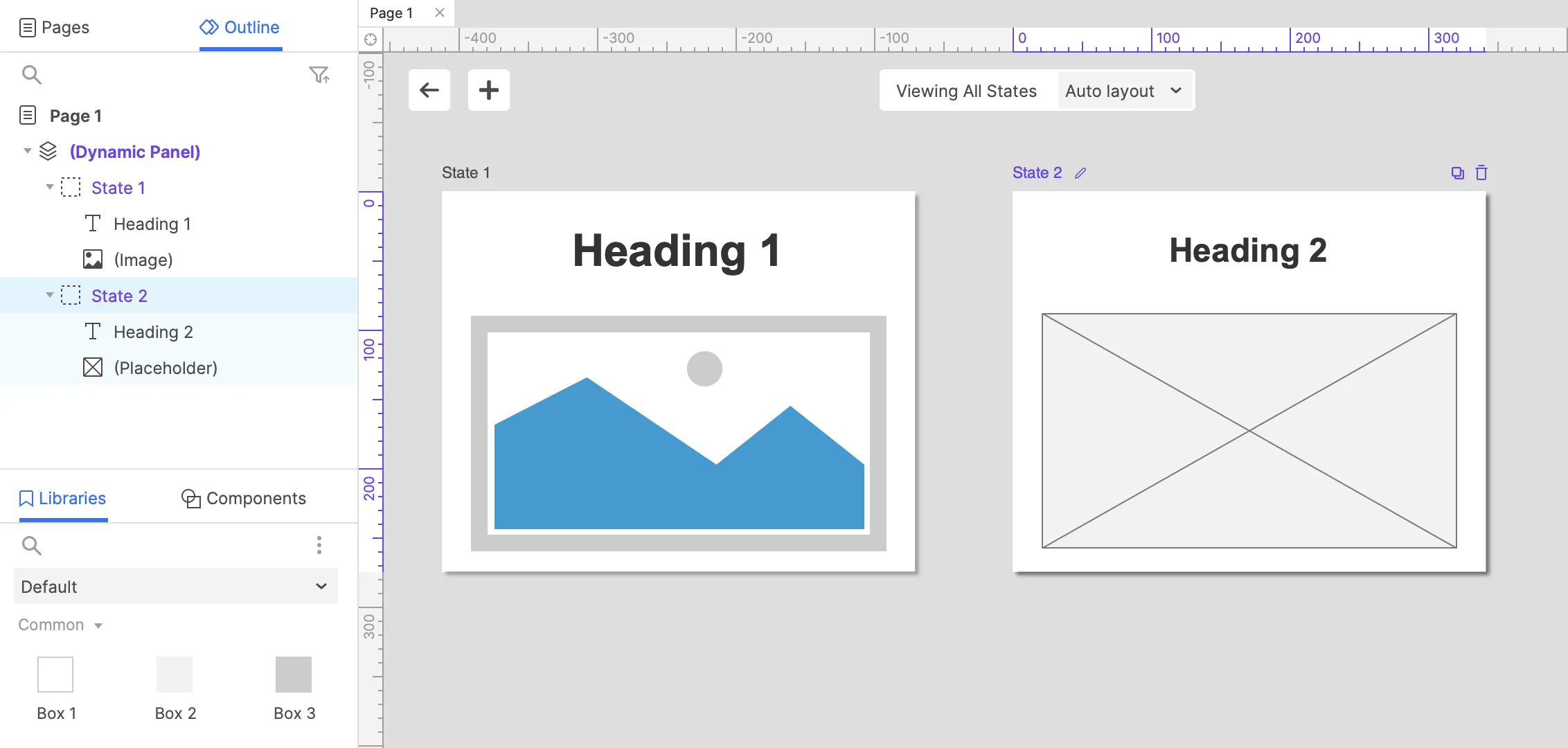The height and width of the screenshot is (748, 1568).
Task: Duplicate State 2 with the copy icon
Action: [x=1458, y=173]
